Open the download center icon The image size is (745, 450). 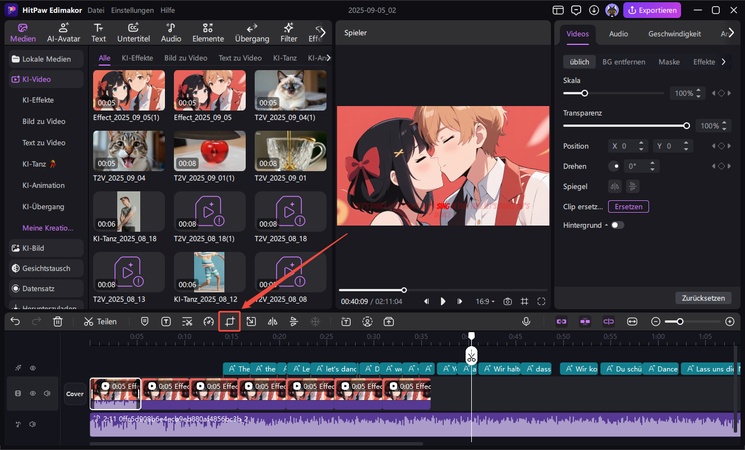[x=594, y=10]
